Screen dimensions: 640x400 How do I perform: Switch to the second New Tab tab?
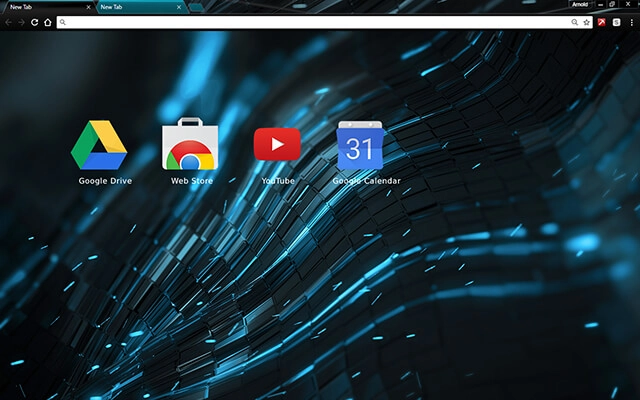coord(141,7)
